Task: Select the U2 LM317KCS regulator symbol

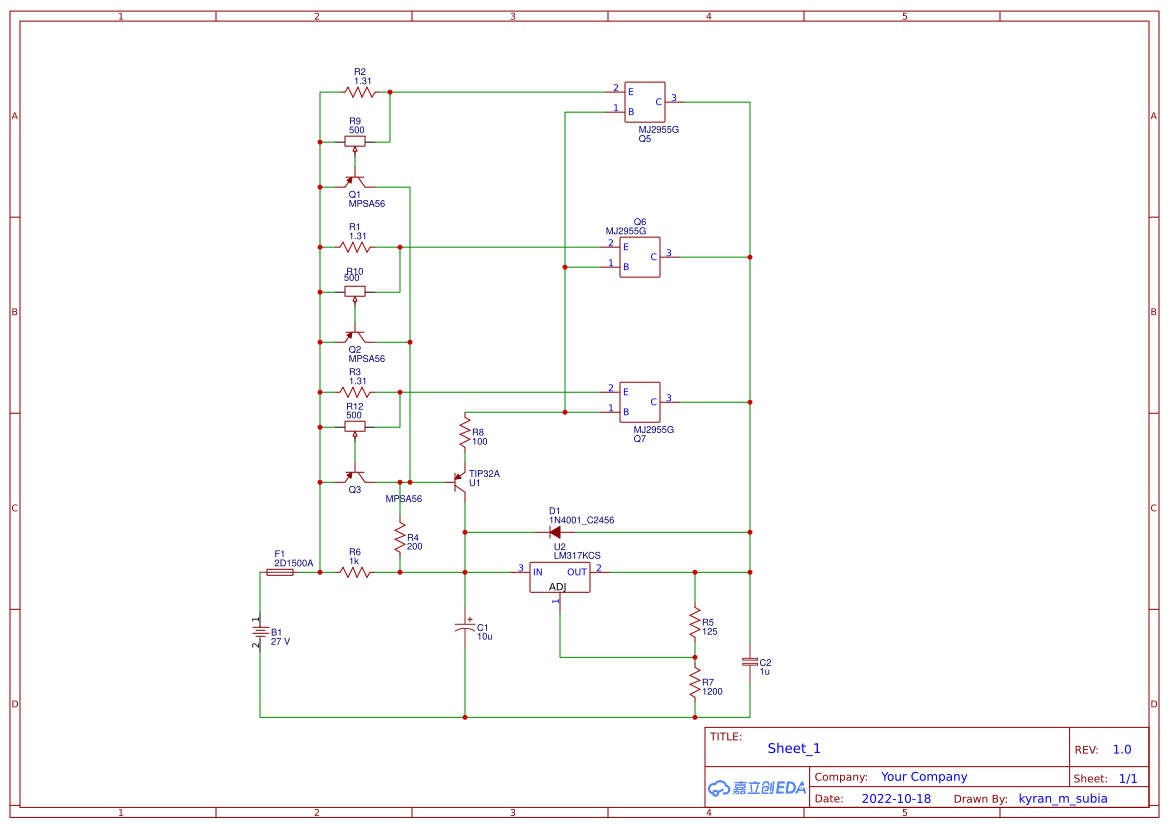Action: tap(559, 577)
